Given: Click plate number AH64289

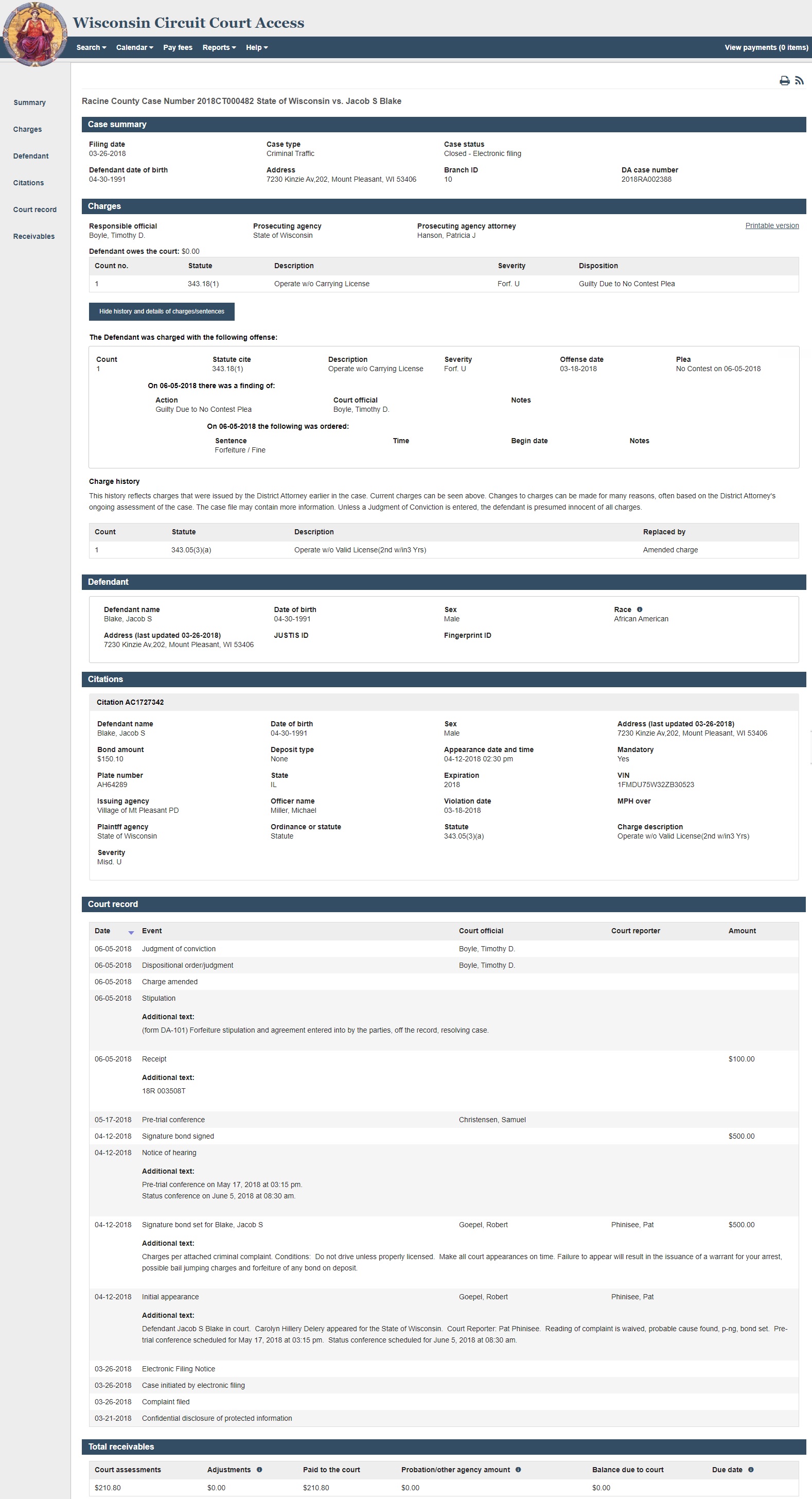Looking at the screenshot, I should 112,785.
